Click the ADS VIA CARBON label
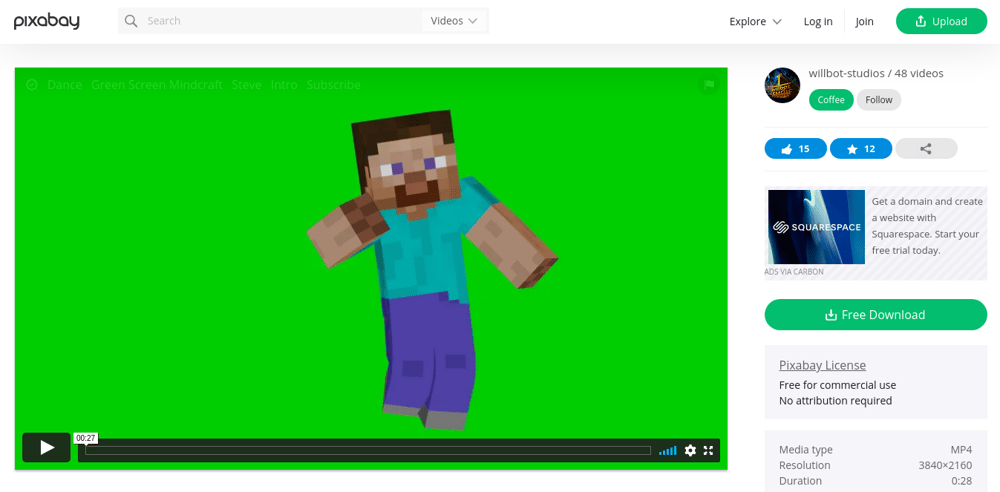The height and width of the screenshot is (492, 1000). pyautogui.click(x=794, y=272)
